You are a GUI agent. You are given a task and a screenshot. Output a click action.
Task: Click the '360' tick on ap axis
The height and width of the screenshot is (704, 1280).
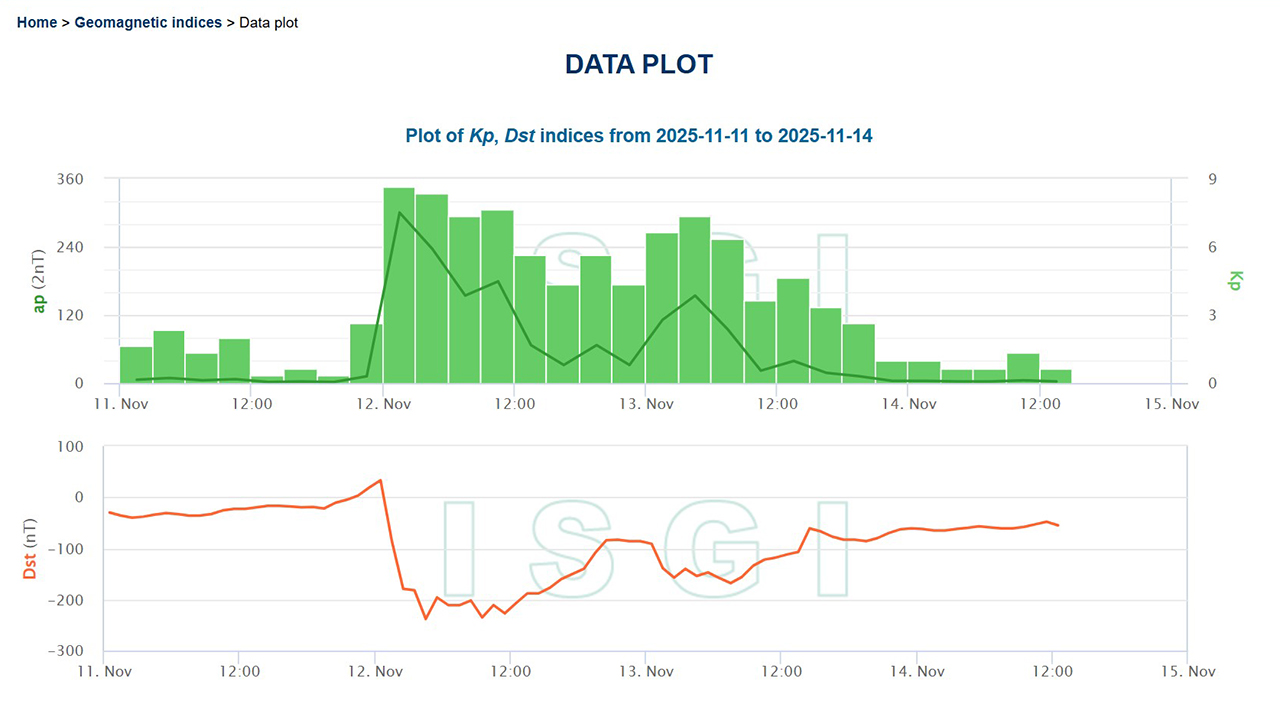[69, 179]
